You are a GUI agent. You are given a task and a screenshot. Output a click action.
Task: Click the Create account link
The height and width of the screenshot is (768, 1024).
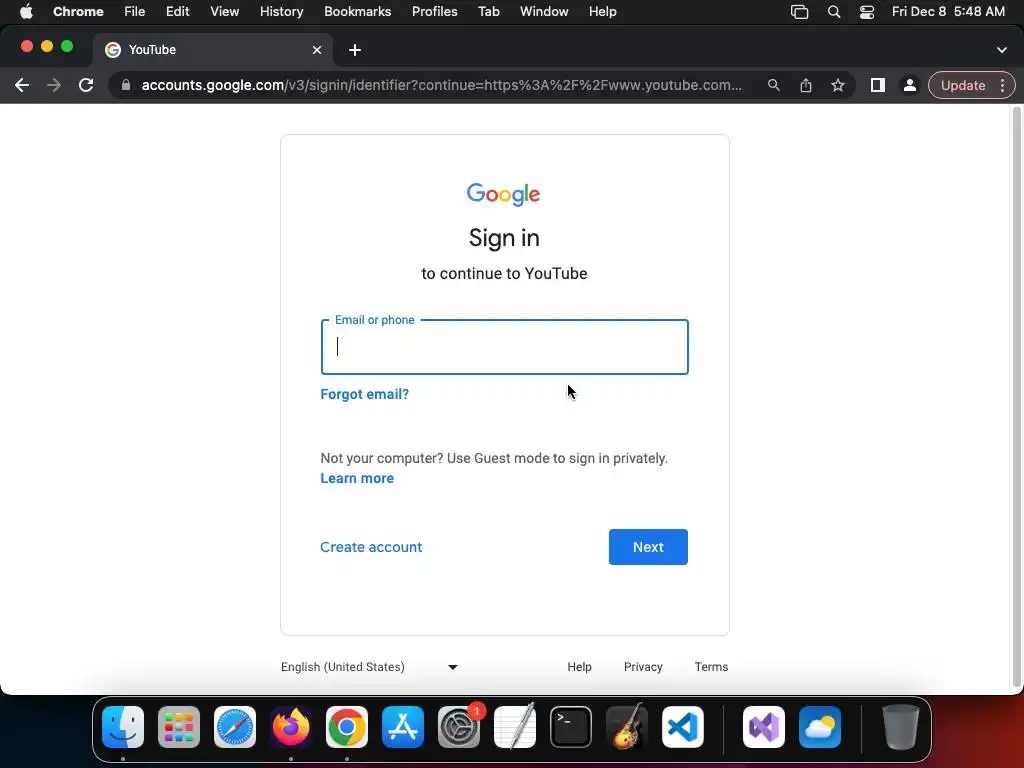tap(371, 547)
